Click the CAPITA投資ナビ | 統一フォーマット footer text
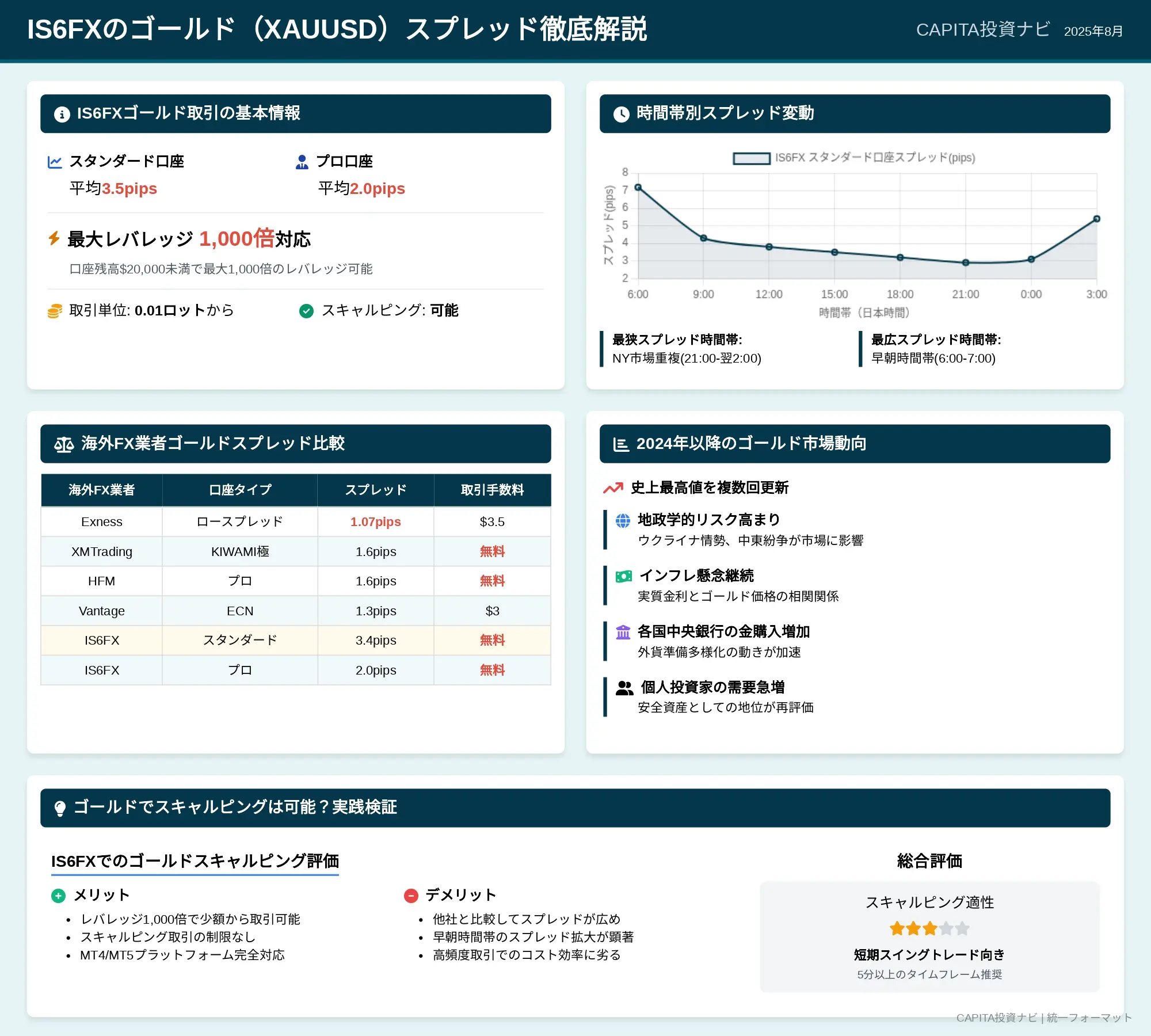Viewport: 1151px width, 1036px height. coord(1044,1018)
